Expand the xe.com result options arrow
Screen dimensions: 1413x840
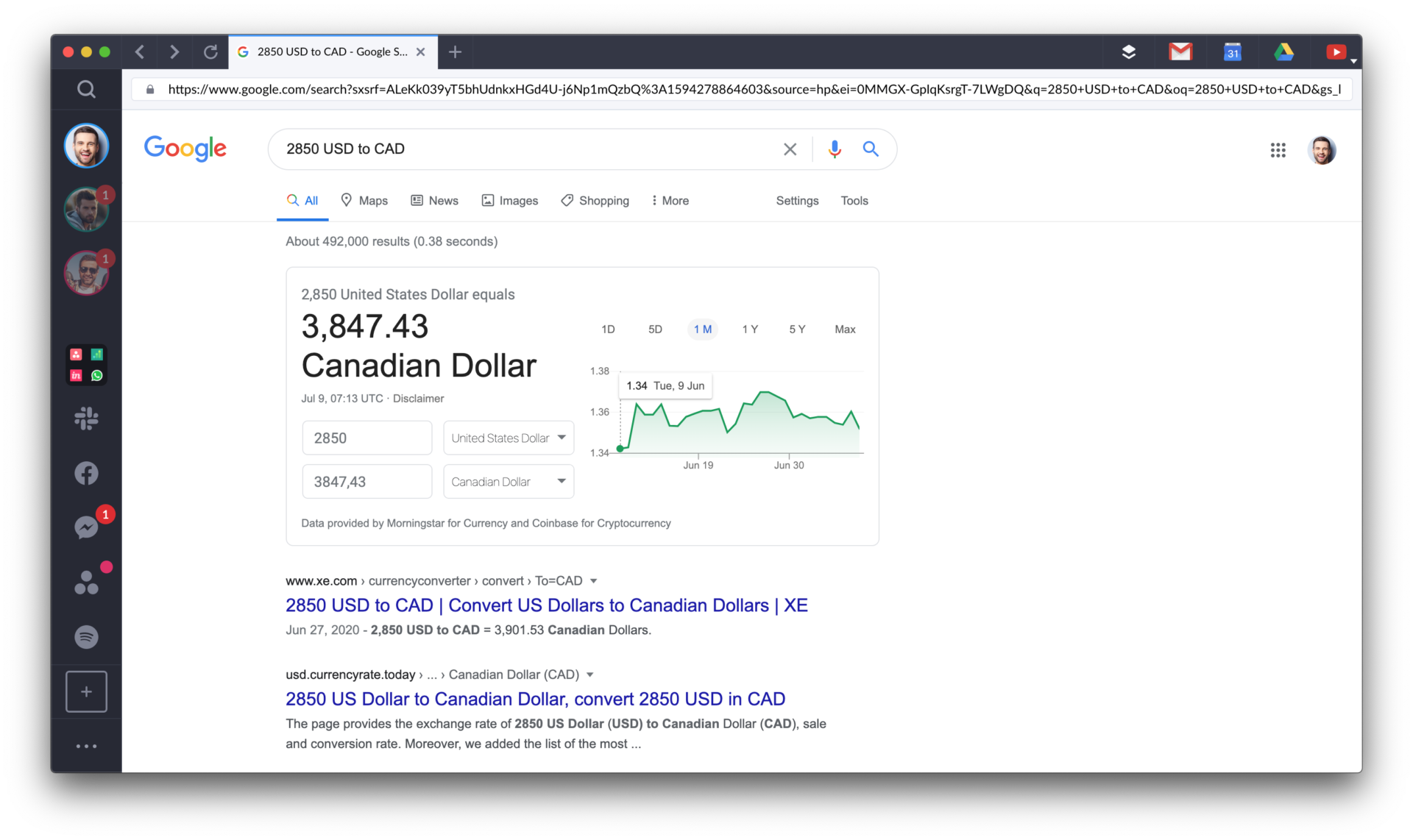(x=594, y=581)
